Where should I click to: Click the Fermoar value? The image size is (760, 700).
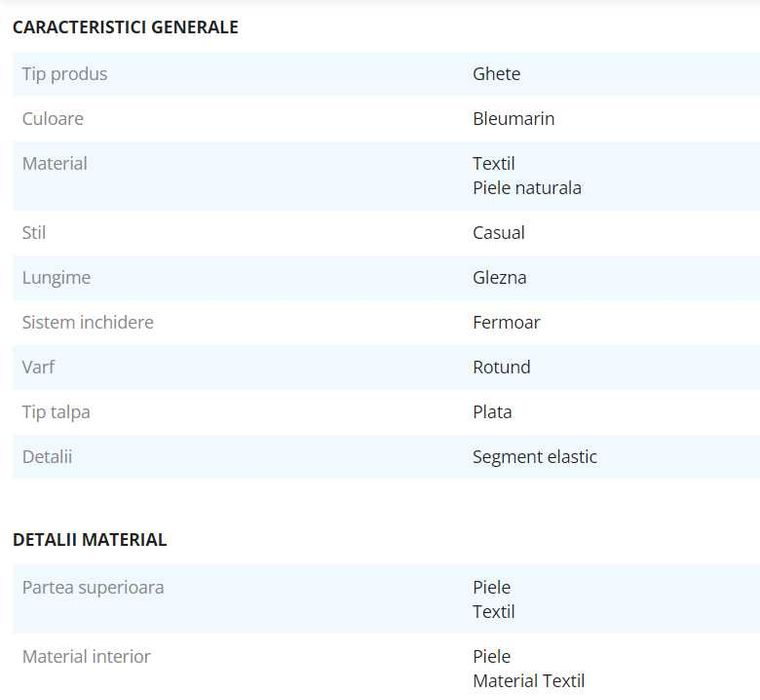(x=507, y=322)
